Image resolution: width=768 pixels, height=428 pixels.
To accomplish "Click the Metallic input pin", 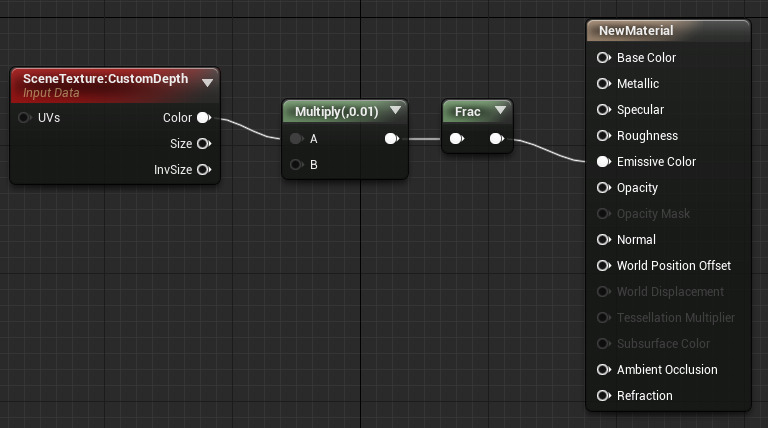I will pos(603,84).
